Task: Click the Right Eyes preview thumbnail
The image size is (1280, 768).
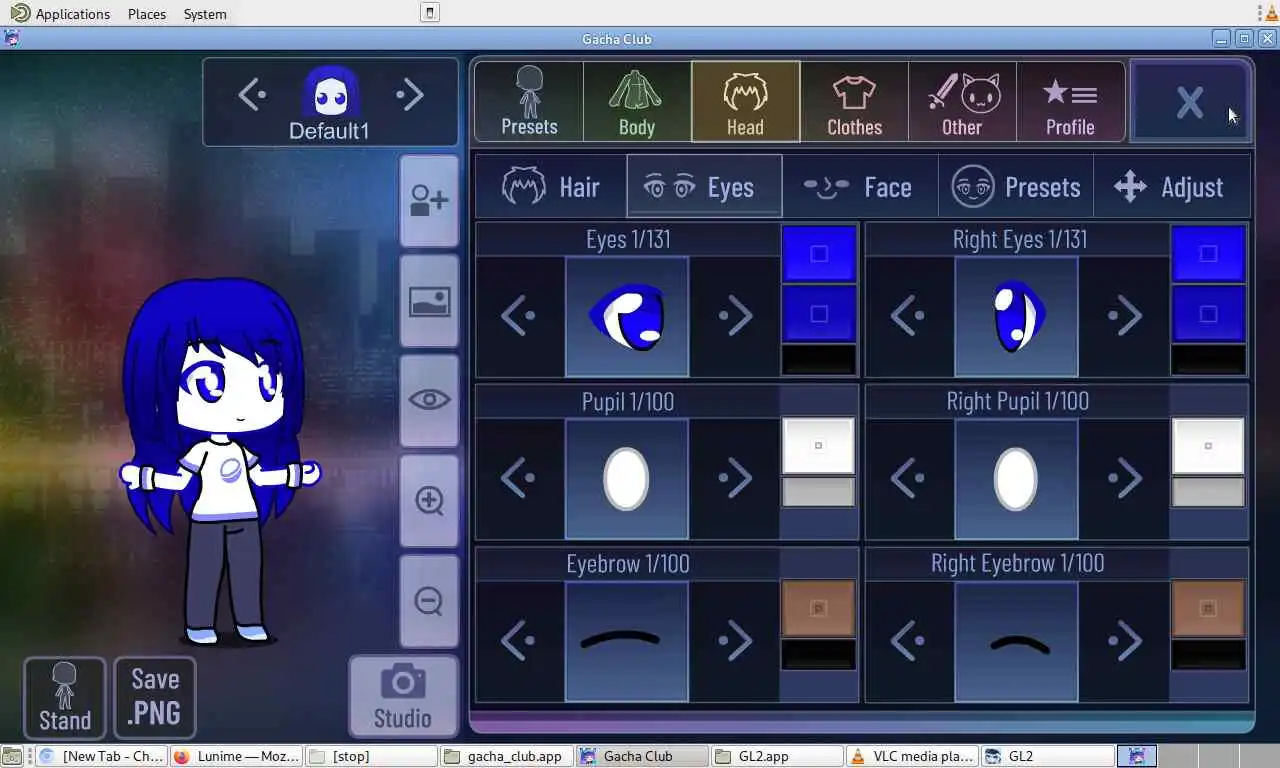Action: [x=1016, y=316]
